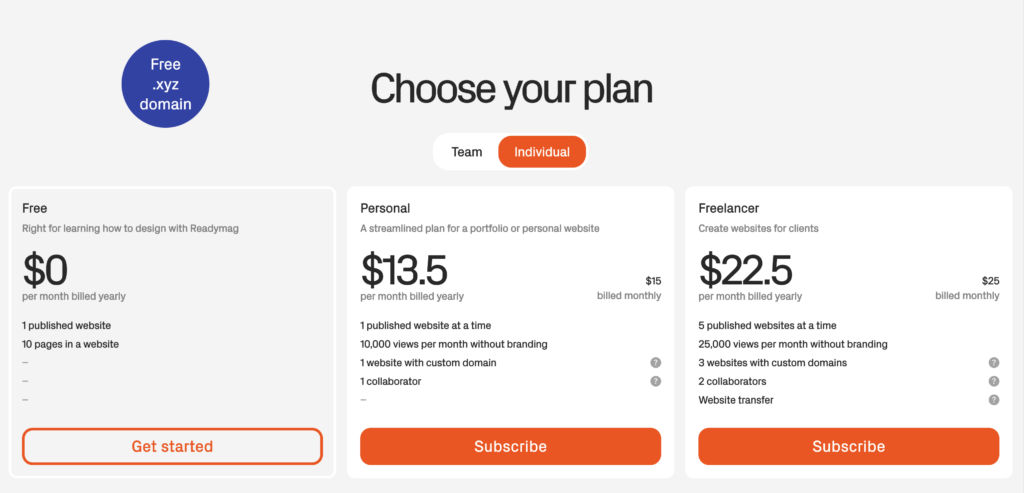
Task: Click help icon next to 2 collaborators
Action: pyautogui.click(x=994, y=381)
